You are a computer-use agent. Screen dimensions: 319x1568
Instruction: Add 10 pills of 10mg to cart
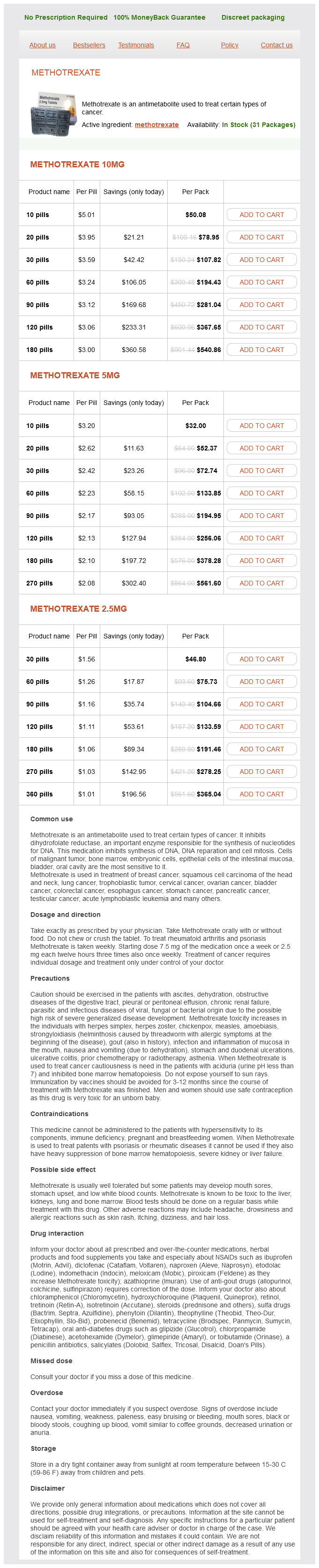click(261, 215)
